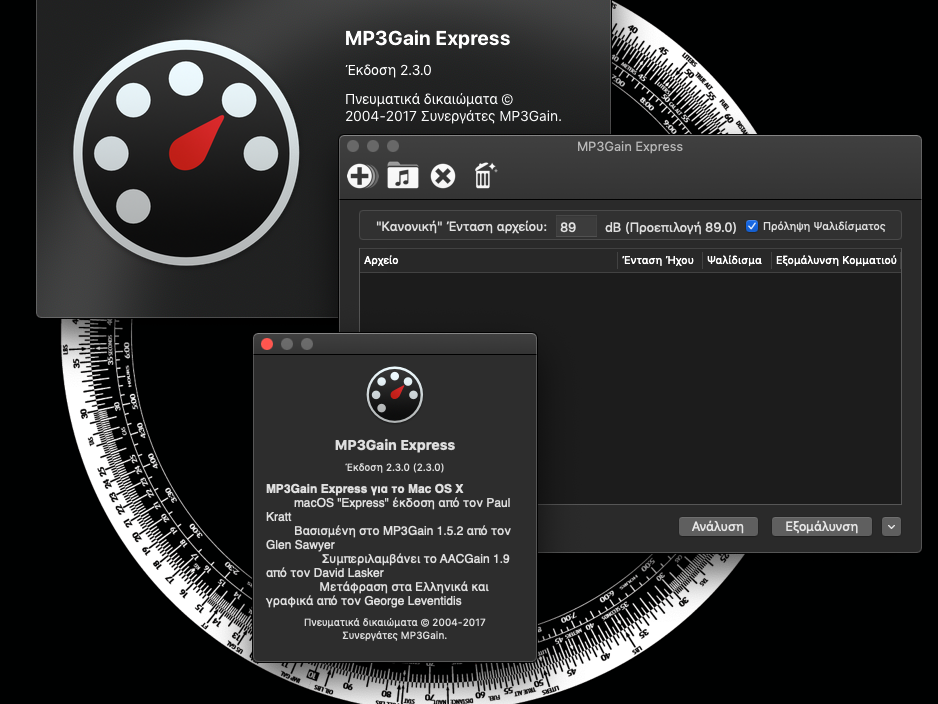Click the bold MP3Gain Express name in About window

(x=395, y=445)
